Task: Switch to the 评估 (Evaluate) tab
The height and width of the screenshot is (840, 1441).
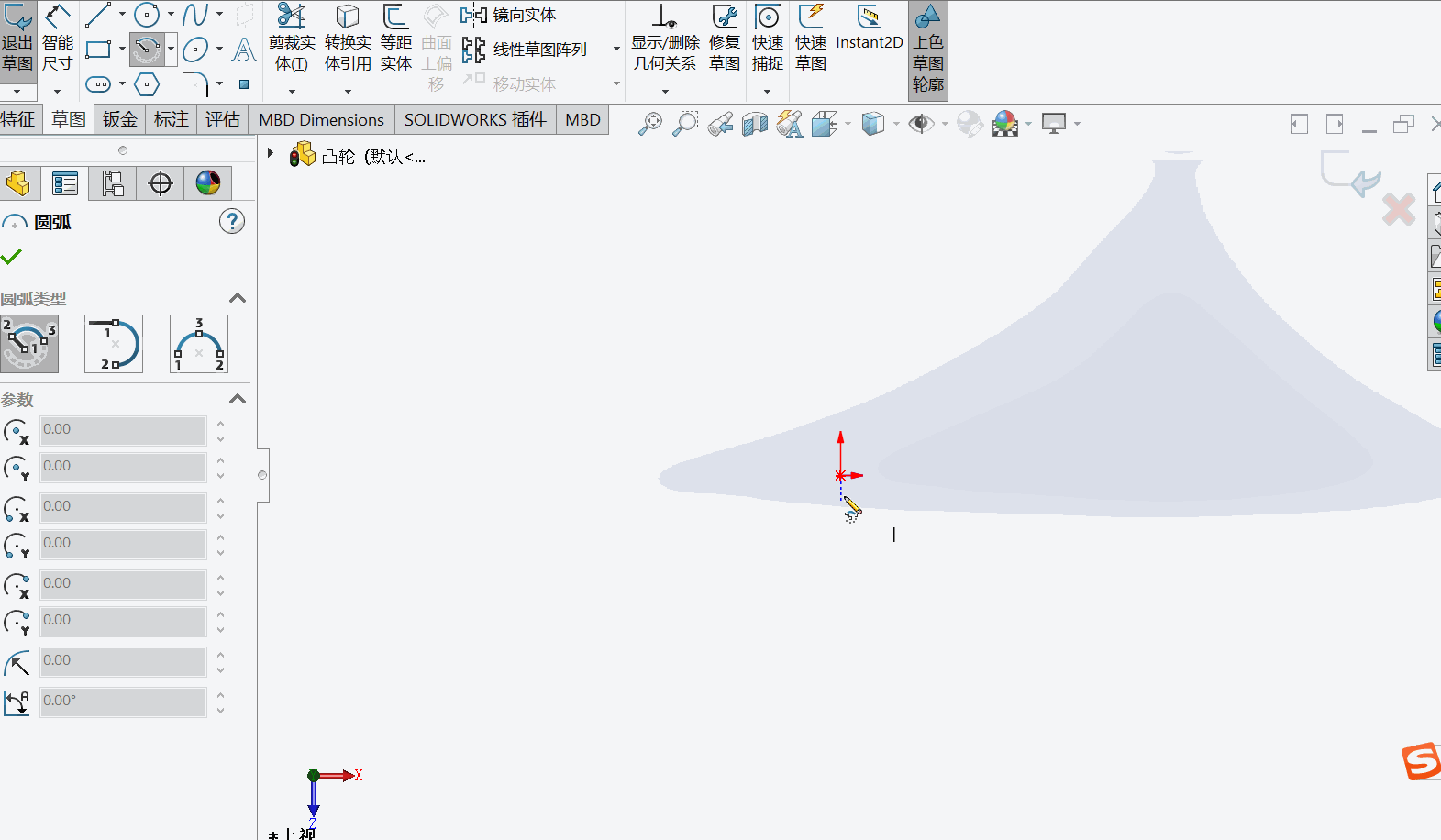Action: tap(223, 120)
